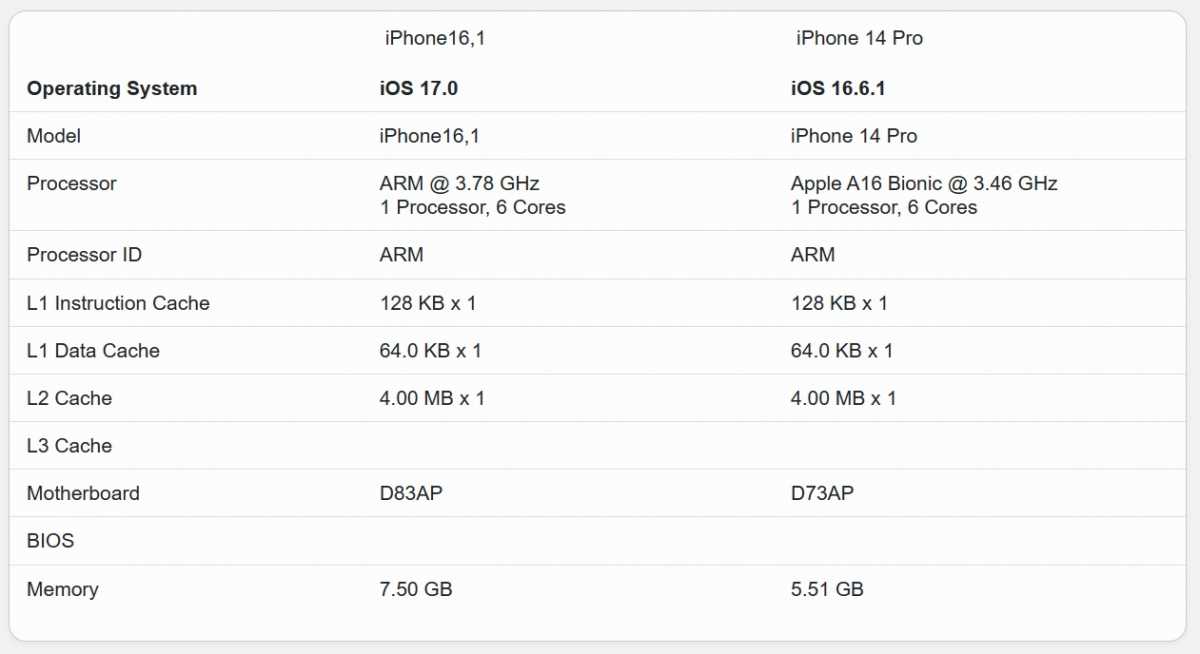
Task: Click the Apple A16 Bionic @ 3.46 GHz text
Action: [x=924, y=183]
